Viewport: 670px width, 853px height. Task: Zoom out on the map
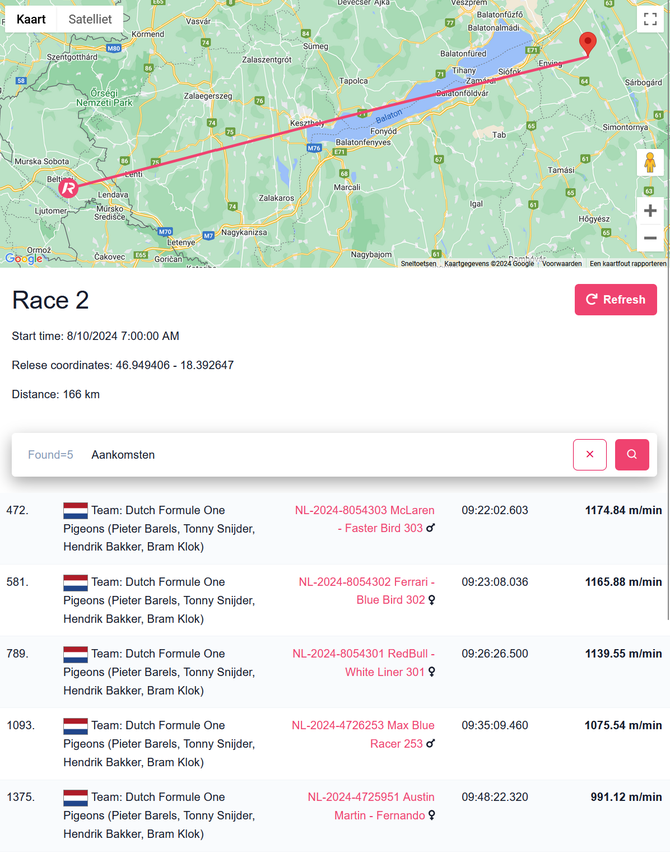[x=650, y=238]
